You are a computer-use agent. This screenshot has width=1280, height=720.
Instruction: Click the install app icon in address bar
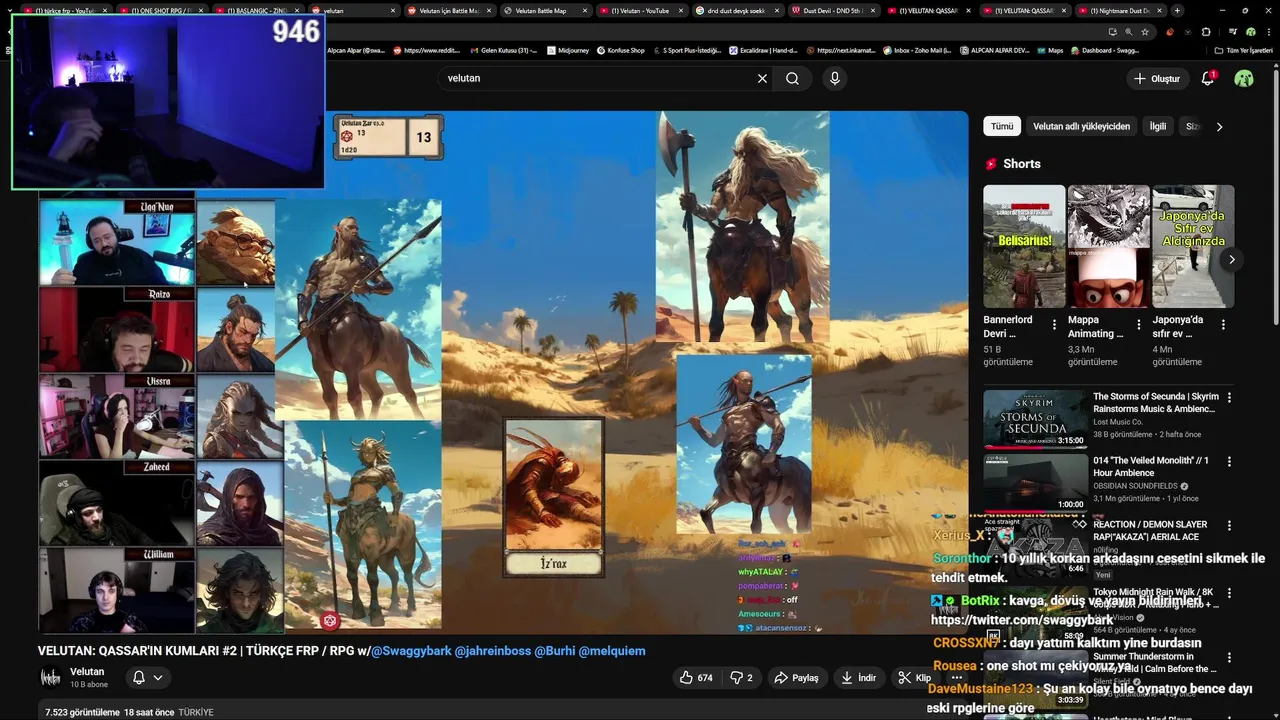[x=1112, y=32]
